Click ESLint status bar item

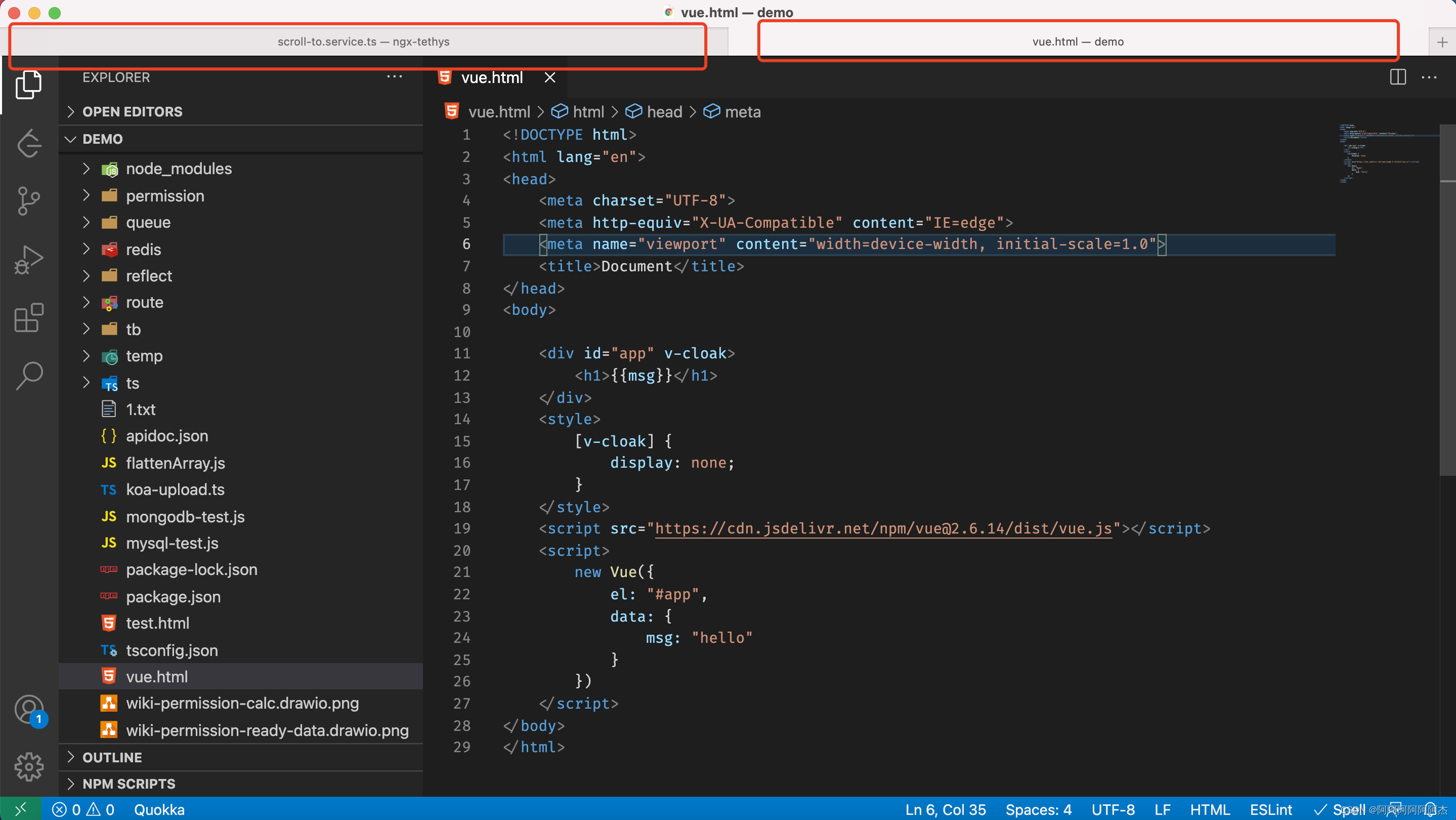[x=1271, y=809]
